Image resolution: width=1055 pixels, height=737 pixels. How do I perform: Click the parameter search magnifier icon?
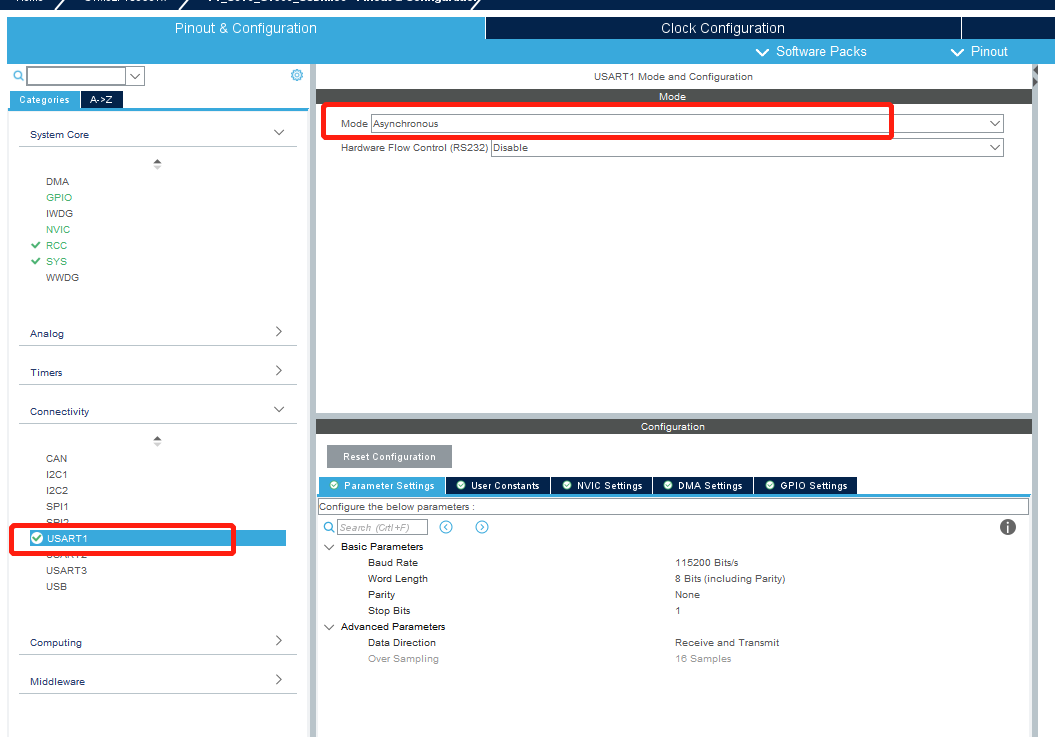tap(329, 527)
